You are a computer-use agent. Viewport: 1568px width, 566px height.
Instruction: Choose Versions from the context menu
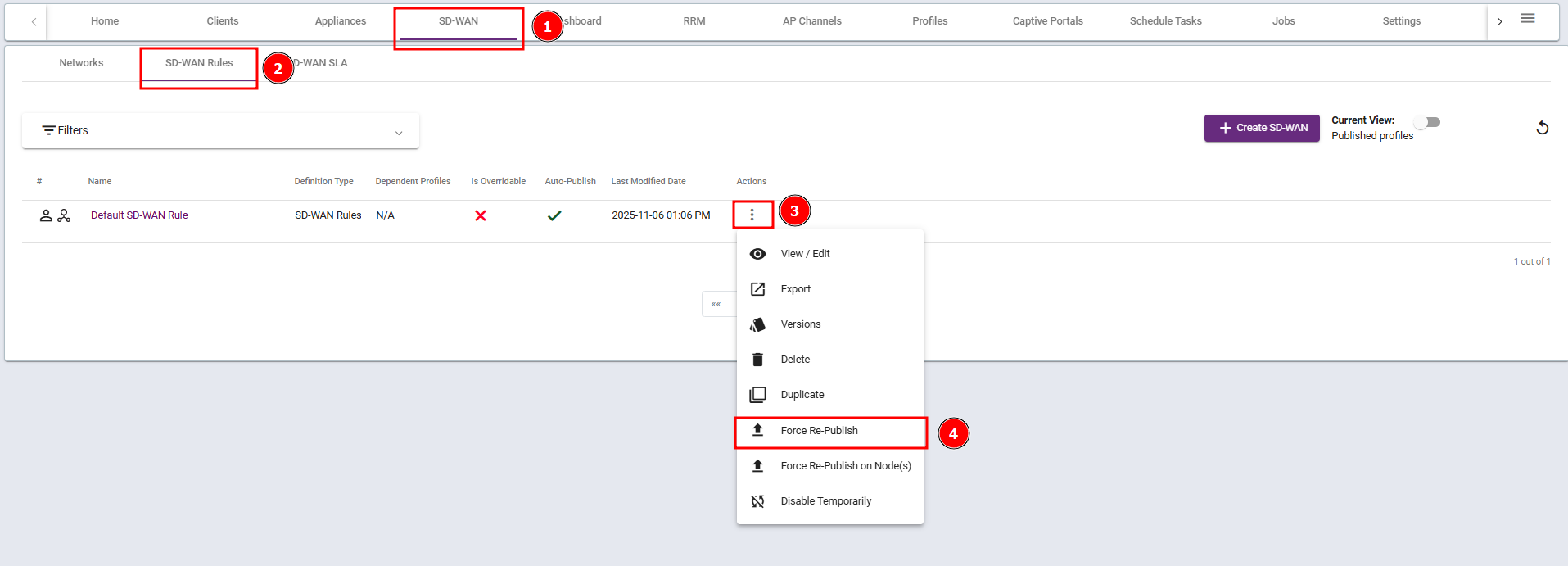(830, 324)
